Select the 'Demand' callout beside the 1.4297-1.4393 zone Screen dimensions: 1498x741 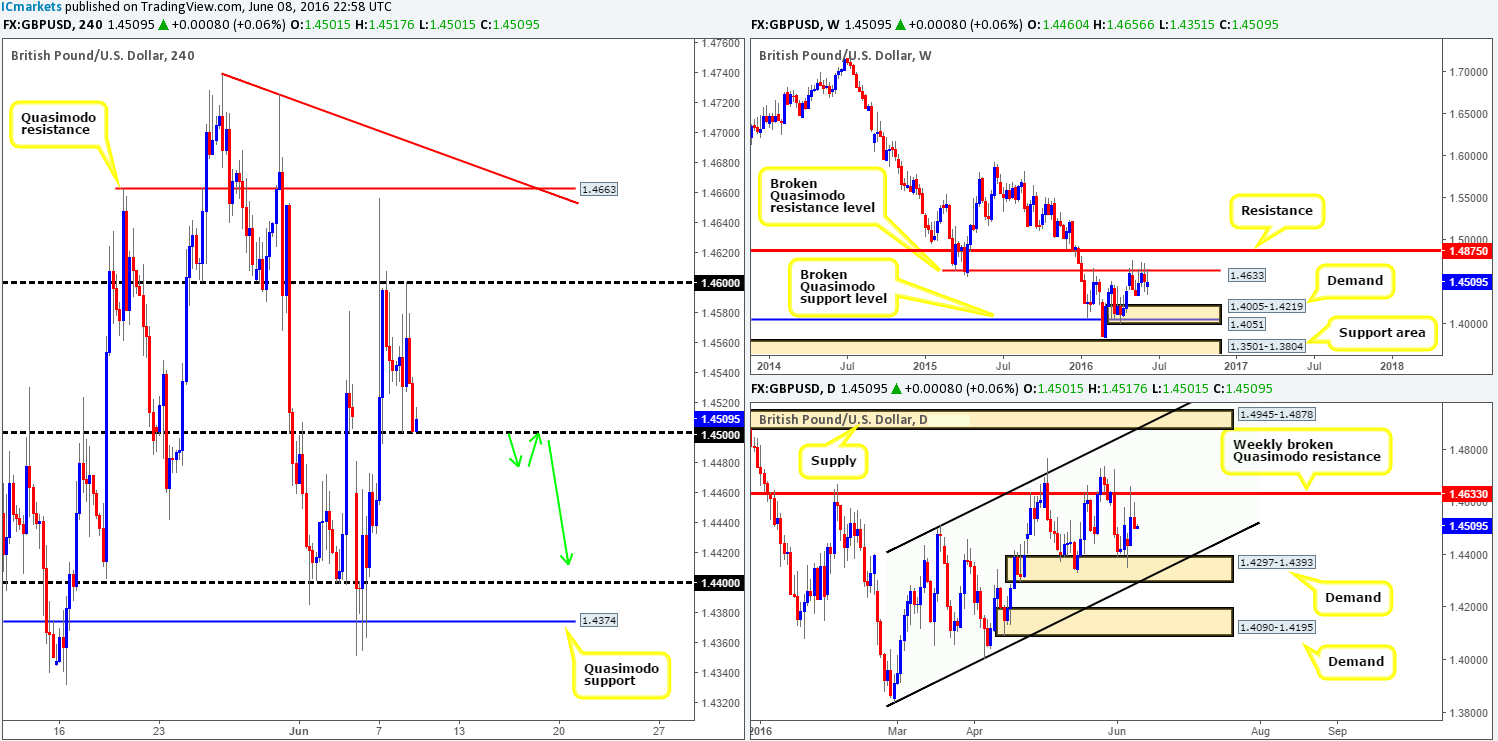pyautogui.click(x=1352, y=597)
